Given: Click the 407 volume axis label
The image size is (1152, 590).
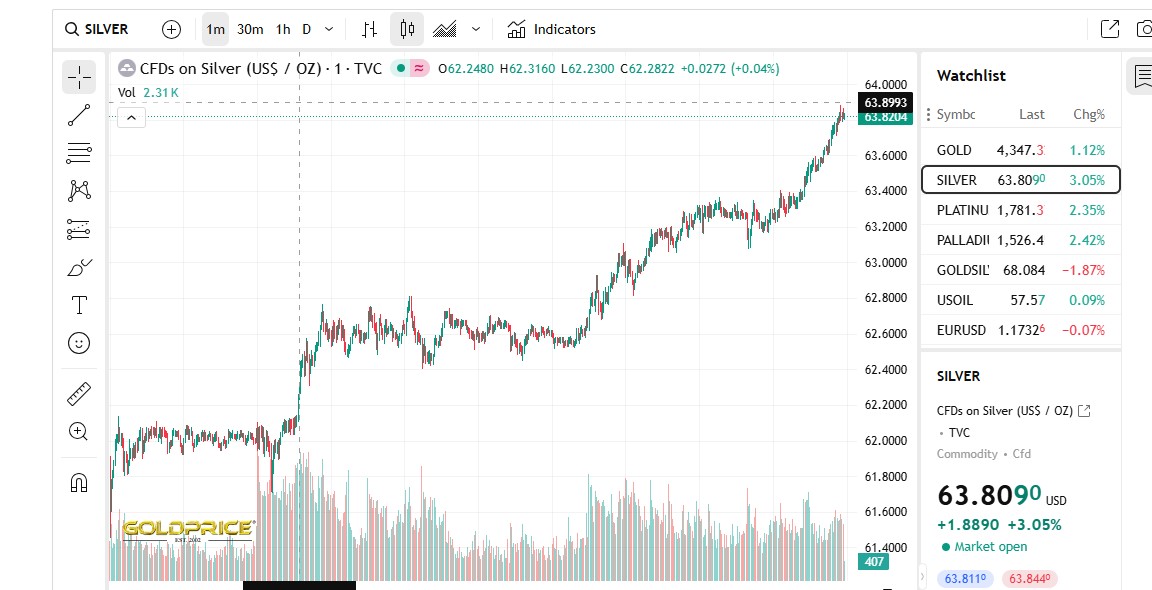Looking at the screenshot, I should (874, 561).
